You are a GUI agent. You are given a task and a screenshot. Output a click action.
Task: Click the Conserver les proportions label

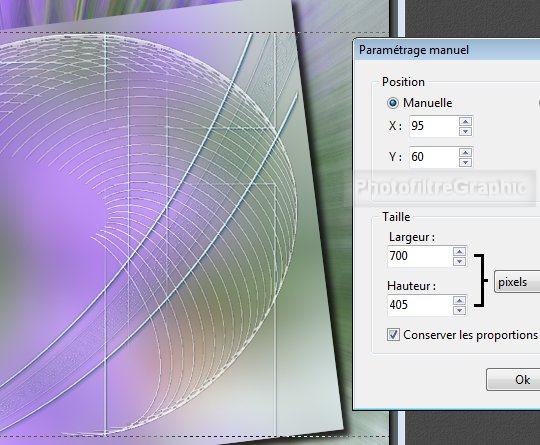coord(470,335)
